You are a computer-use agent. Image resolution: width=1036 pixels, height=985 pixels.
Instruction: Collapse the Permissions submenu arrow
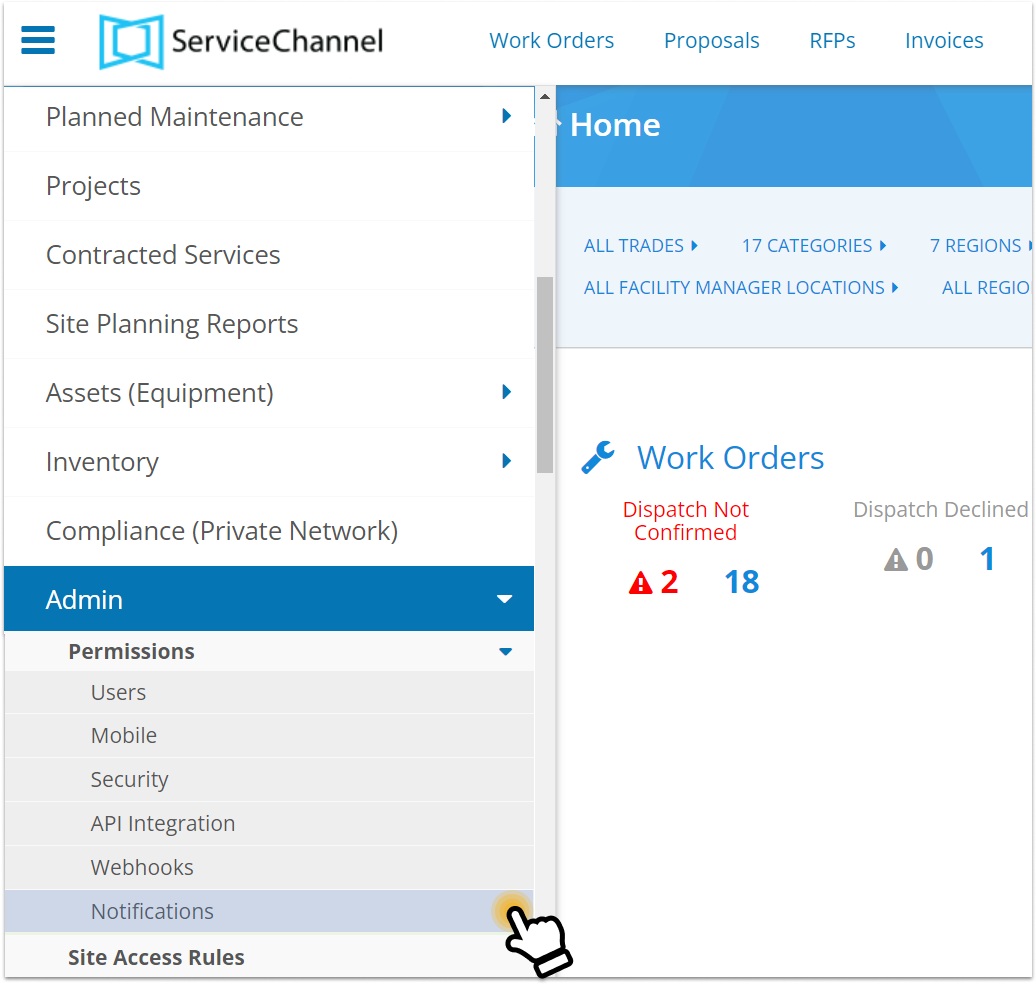click(x=505, y=652)
